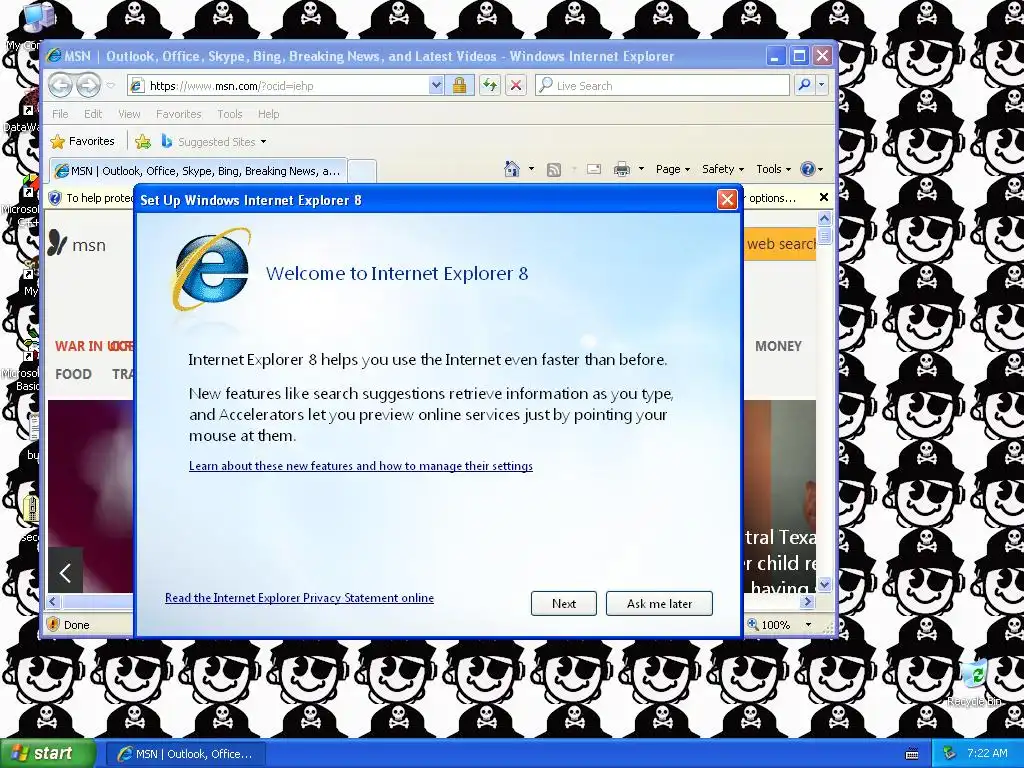Open a new blank tab
1024x768 pixels.
pyautogui.click(x=362, y=171)
